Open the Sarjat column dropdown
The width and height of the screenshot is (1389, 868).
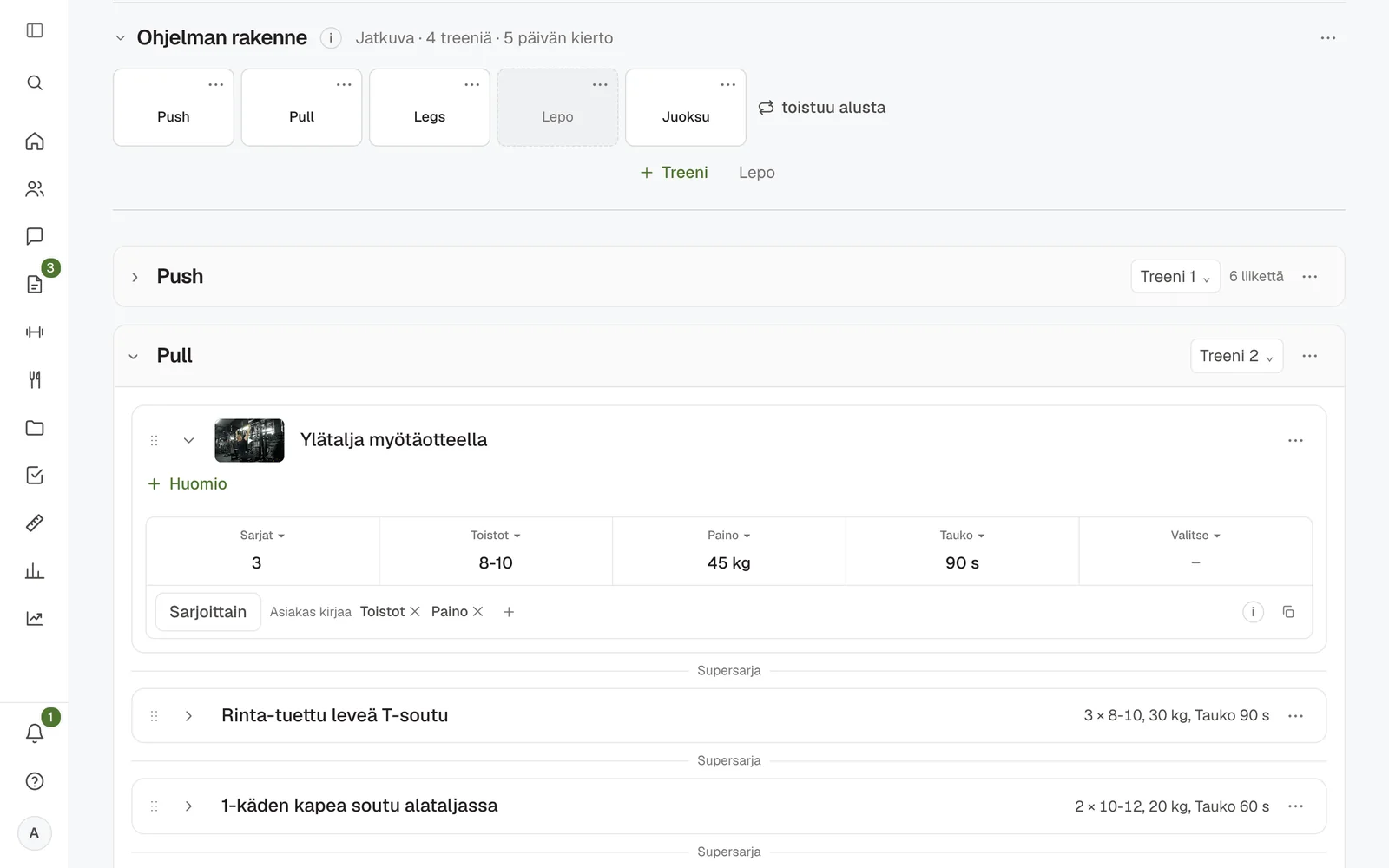coord(262,536)
